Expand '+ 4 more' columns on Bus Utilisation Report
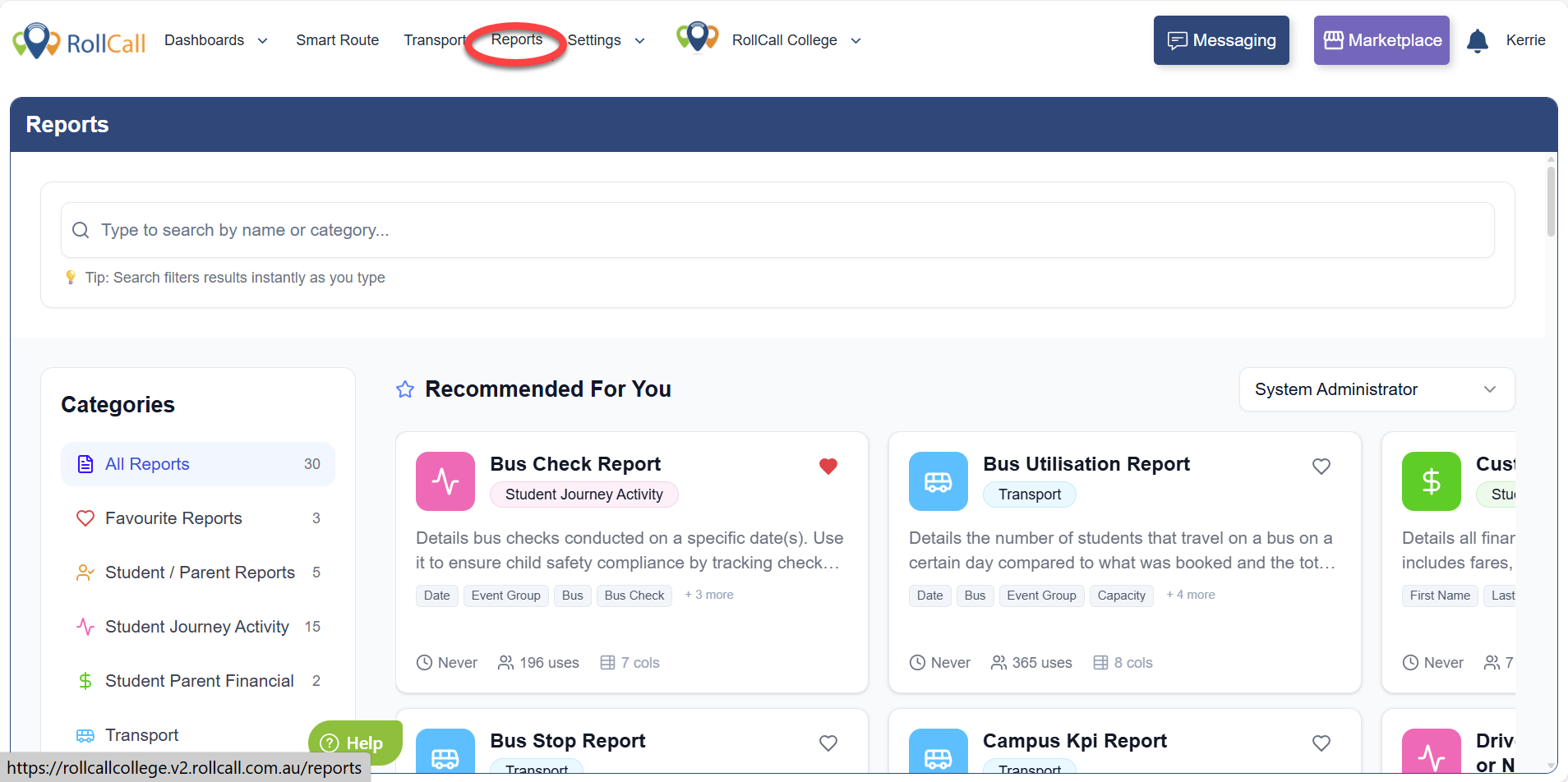Screen dimensions: 1568x782 point(1191,595)
